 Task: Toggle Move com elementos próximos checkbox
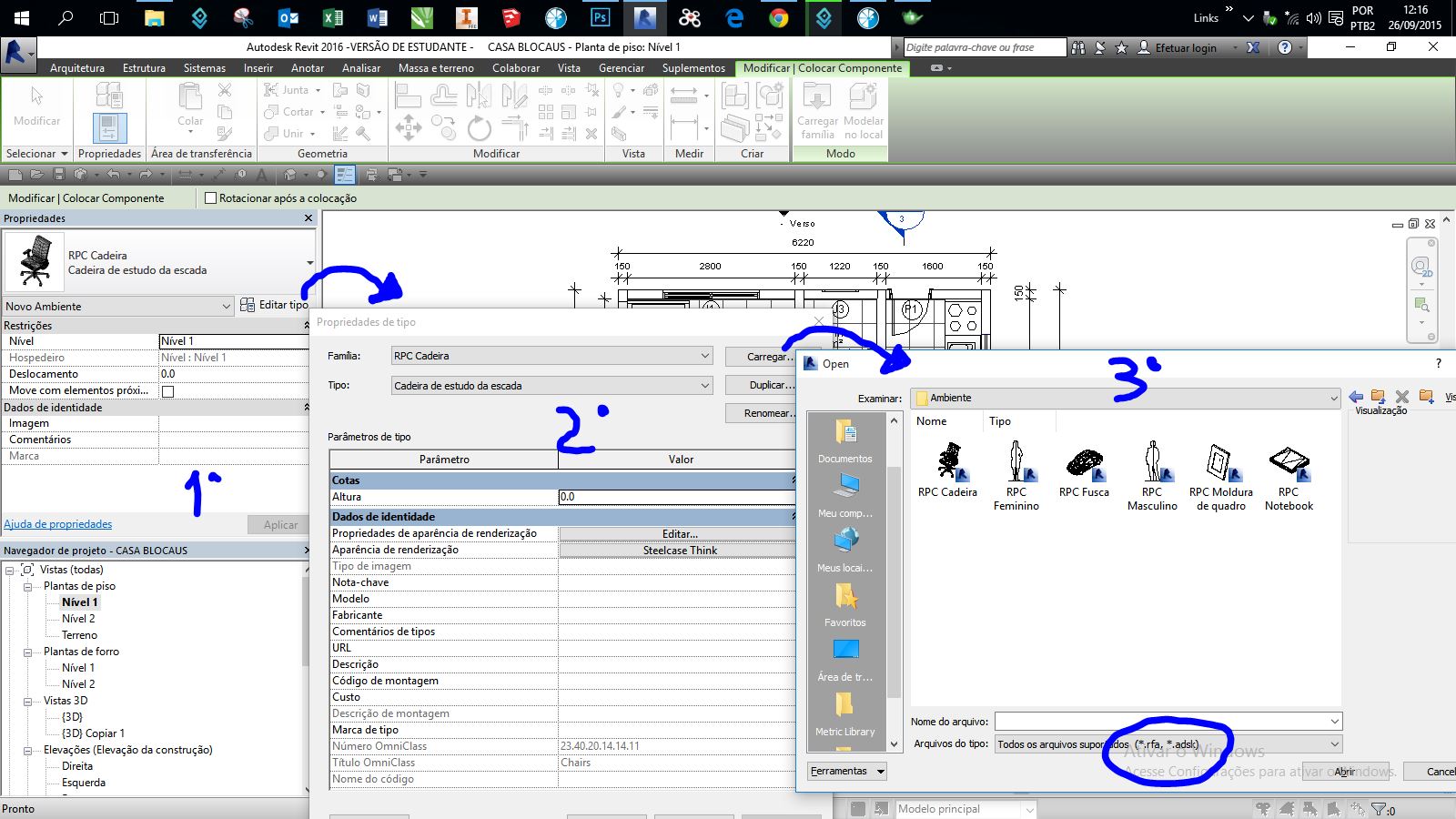pyautogui.click(x=167, y=391)
